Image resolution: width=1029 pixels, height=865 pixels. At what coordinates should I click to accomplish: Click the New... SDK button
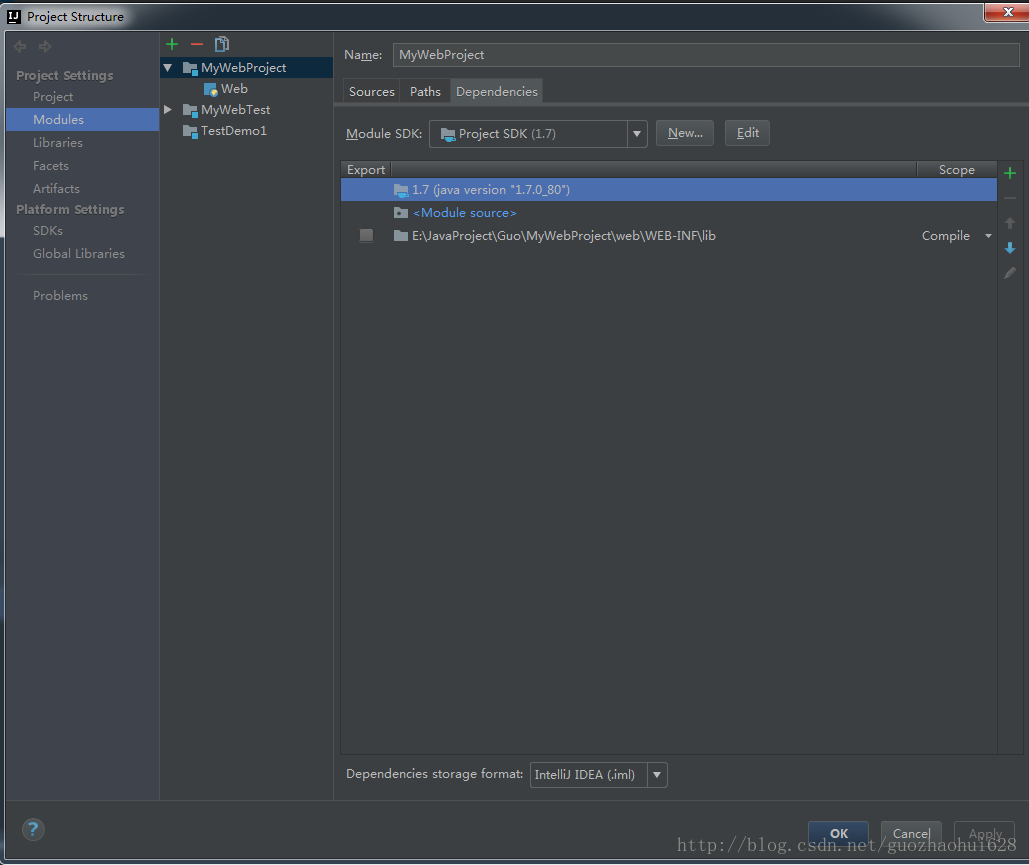[684, 133]
